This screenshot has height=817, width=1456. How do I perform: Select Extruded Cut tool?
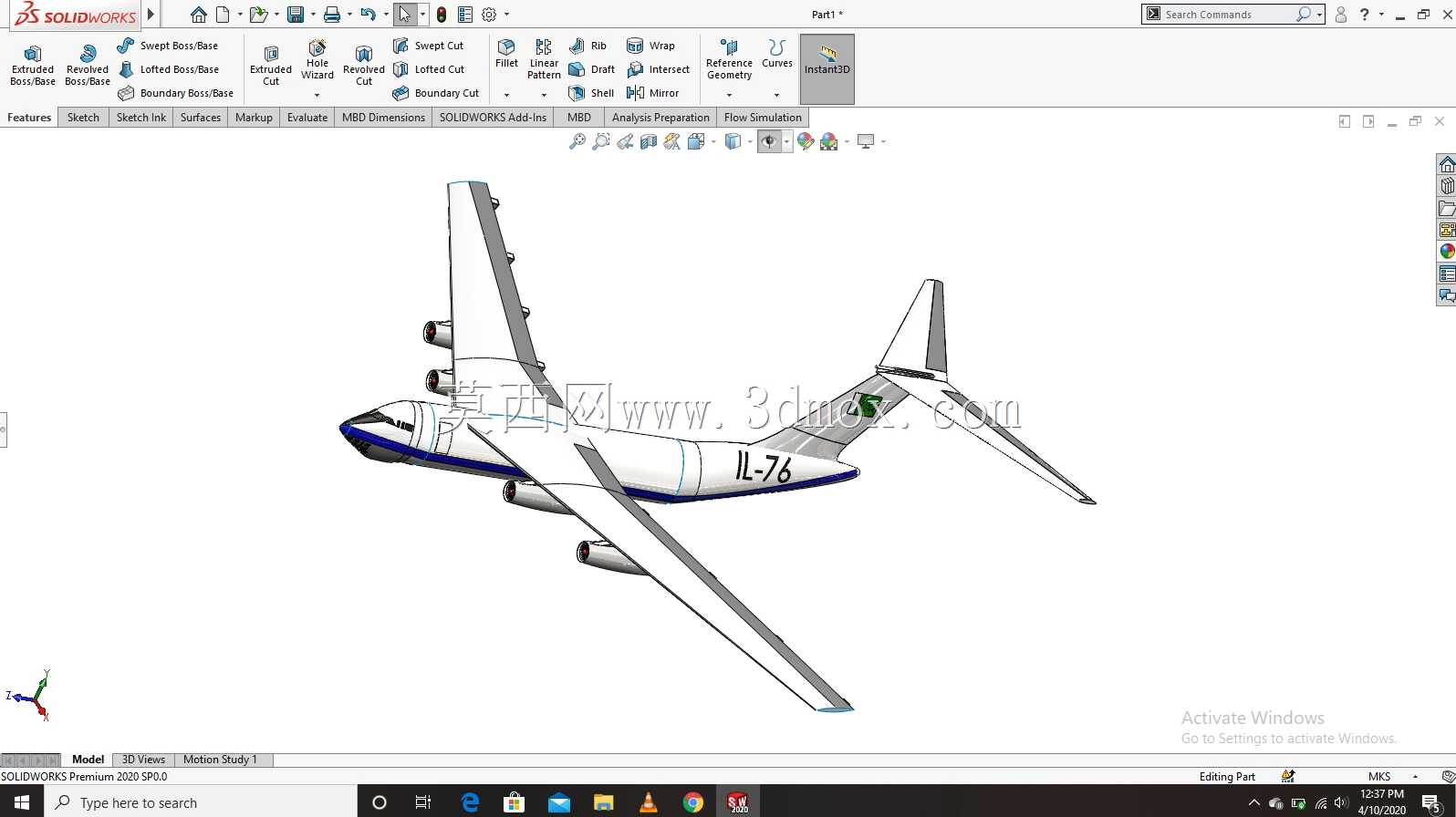pyautogui.click(x=271, y=66)
